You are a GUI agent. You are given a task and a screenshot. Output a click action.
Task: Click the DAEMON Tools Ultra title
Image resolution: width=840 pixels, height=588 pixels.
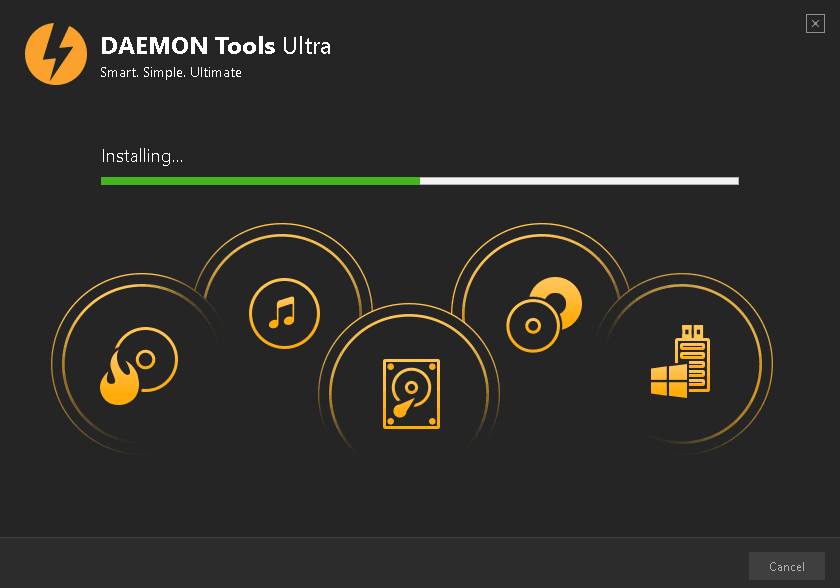tap(215, 46)
